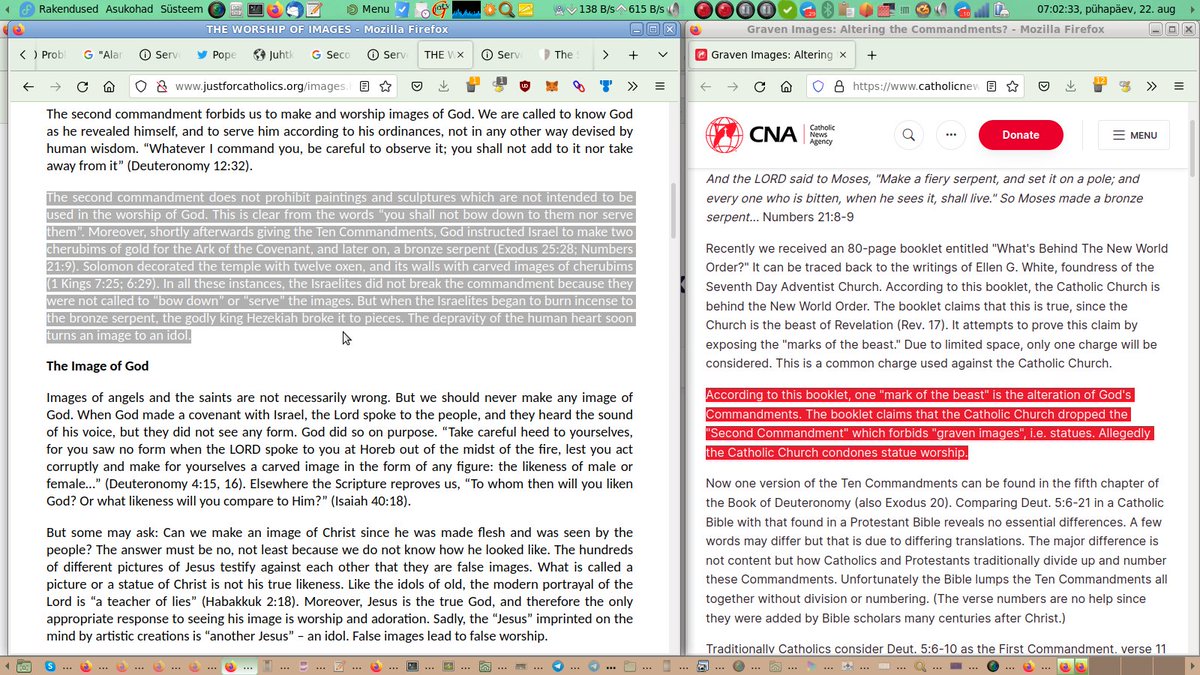Bookmark the justforcatholics.org page with star
The height and width of the screenshot is (675, 1200).
pyautogui.click(x=385, y=86)
